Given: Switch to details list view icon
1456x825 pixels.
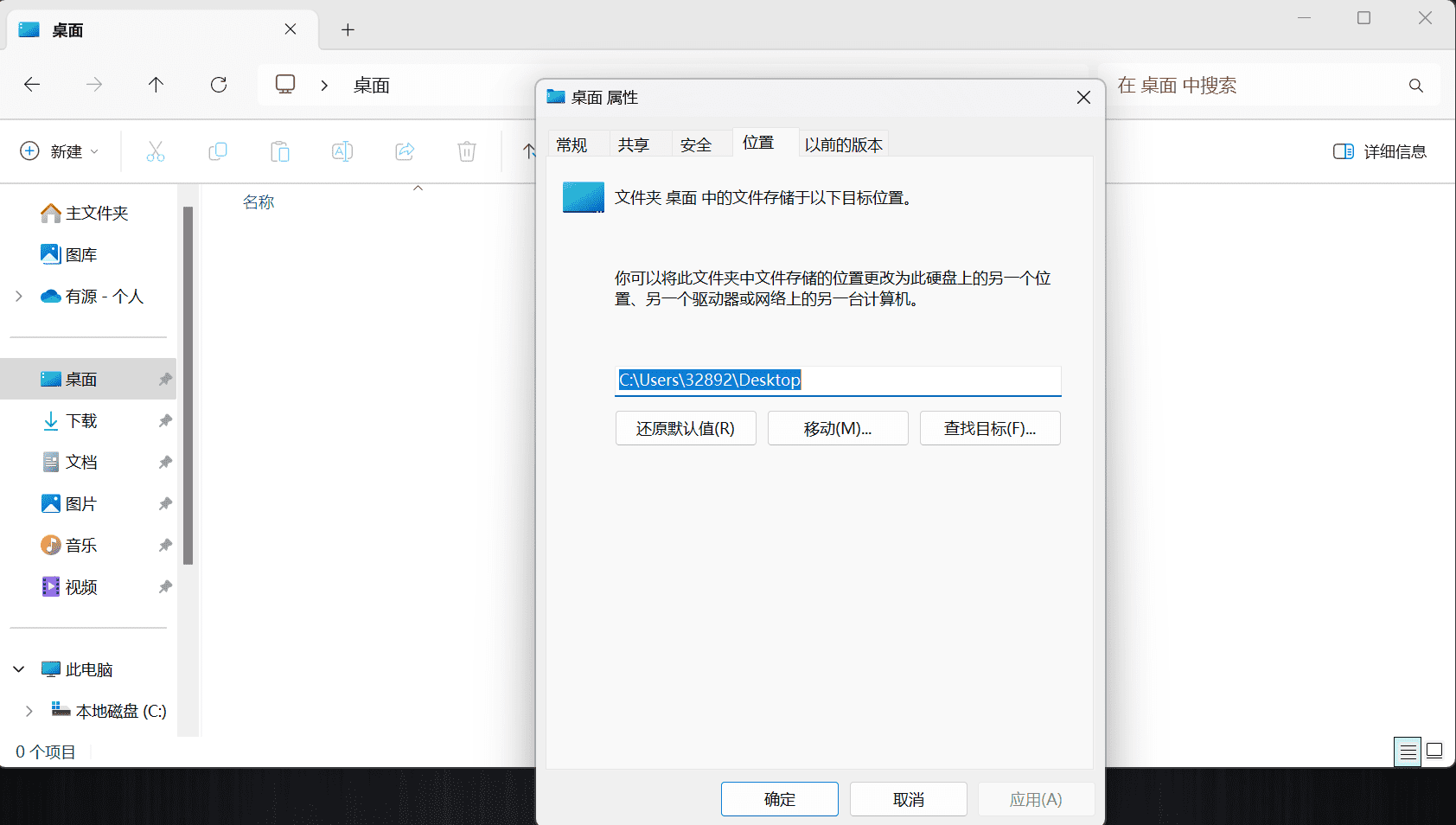Looking at the screenshot, I should point(1408,751).
